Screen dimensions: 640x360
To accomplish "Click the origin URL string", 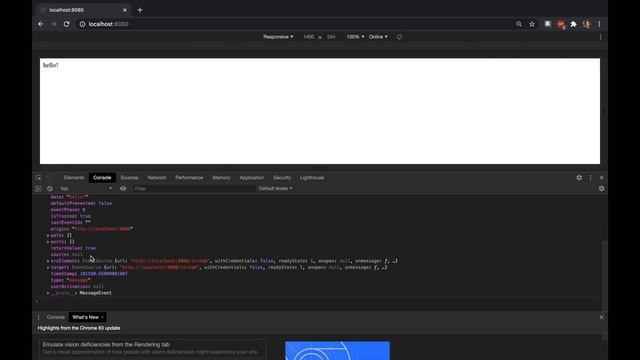I will [102, 229].
